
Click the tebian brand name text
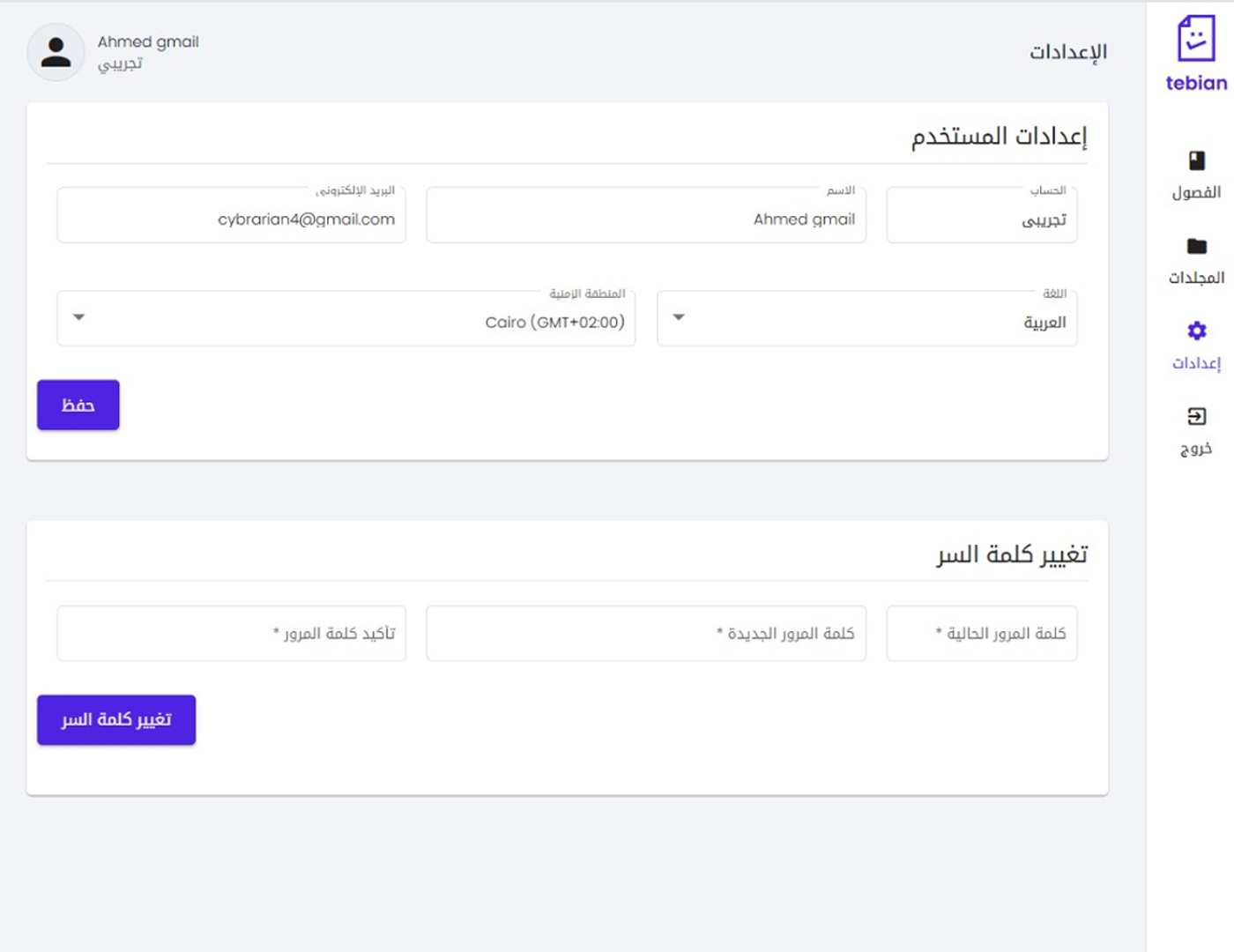pos(1196,83)
